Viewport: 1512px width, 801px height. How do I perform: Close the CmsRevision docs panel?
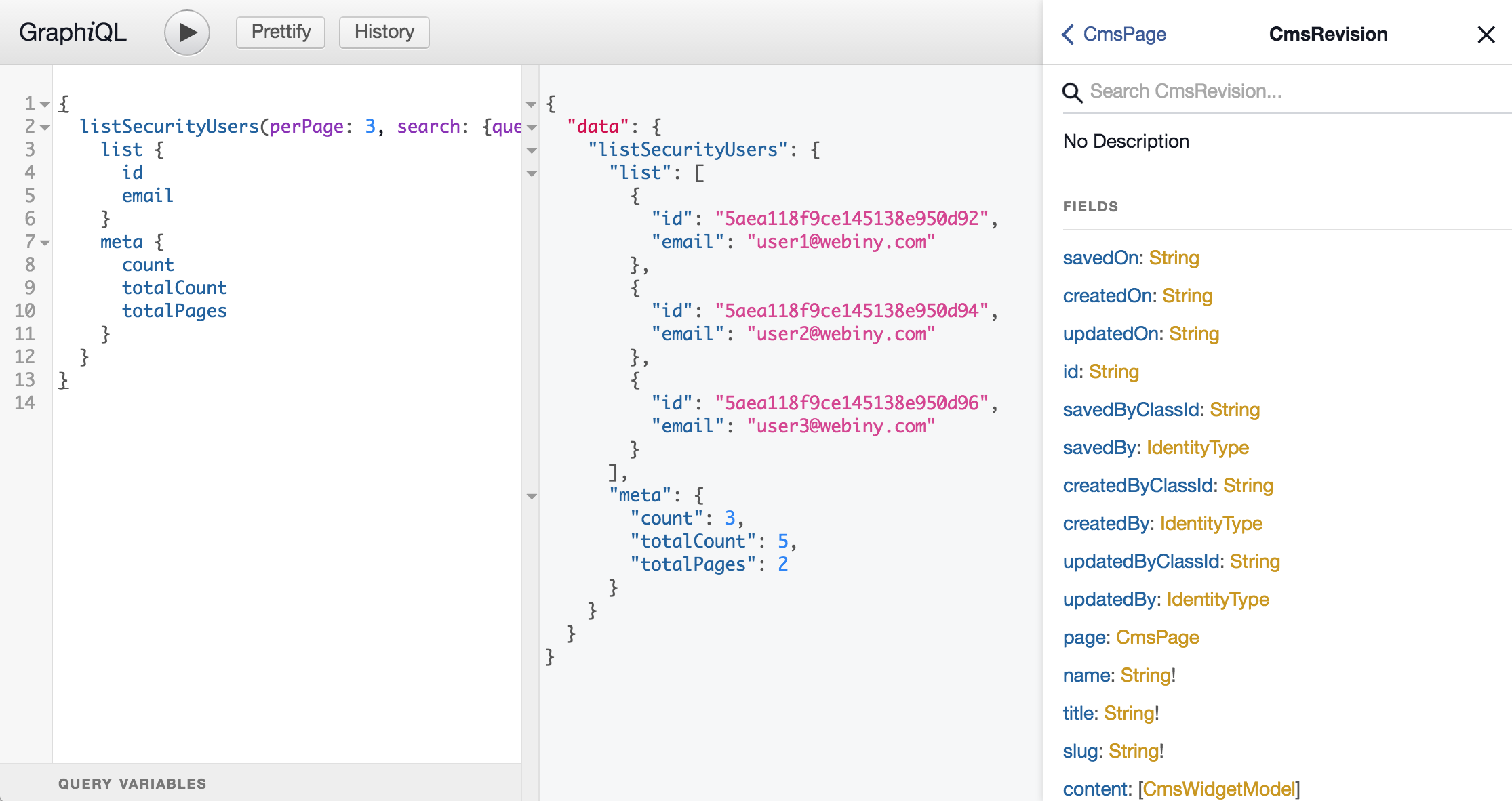point(1486,35)
